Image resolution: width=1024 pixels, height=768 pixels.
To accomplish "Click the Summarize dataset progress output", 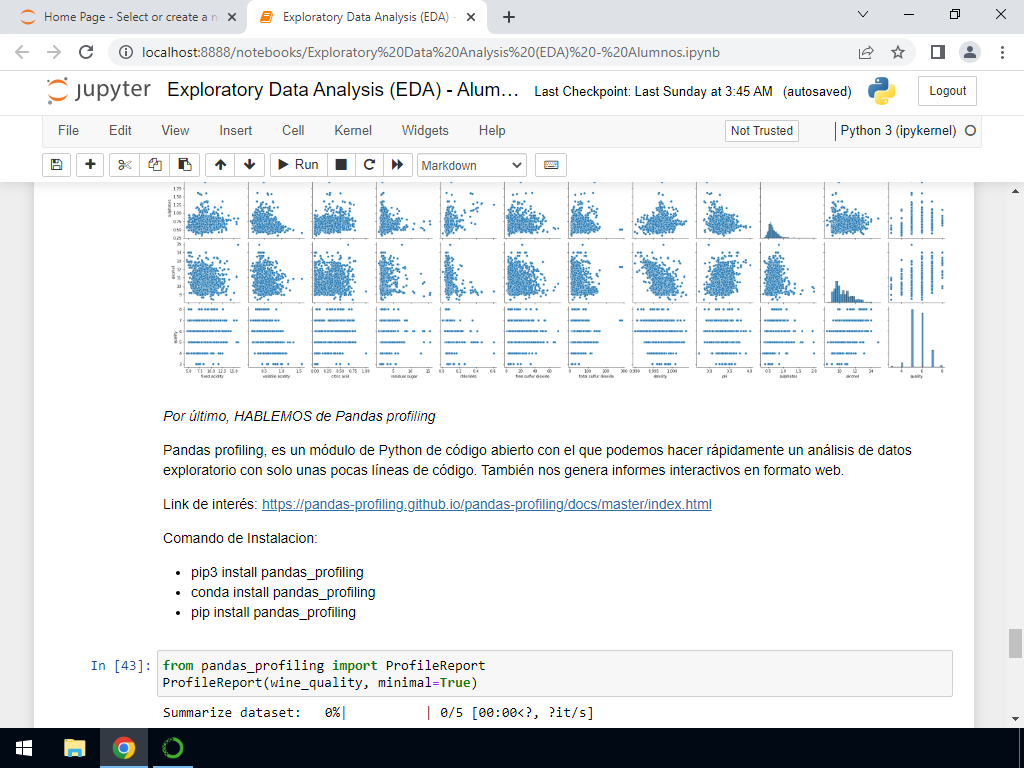I will point(378,712).
